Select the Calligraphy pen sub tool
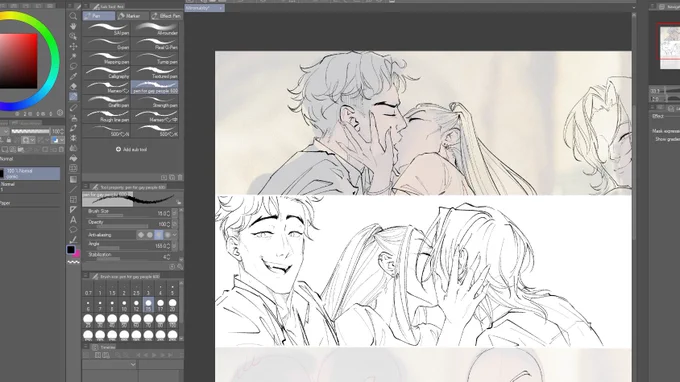 point(106,73)
